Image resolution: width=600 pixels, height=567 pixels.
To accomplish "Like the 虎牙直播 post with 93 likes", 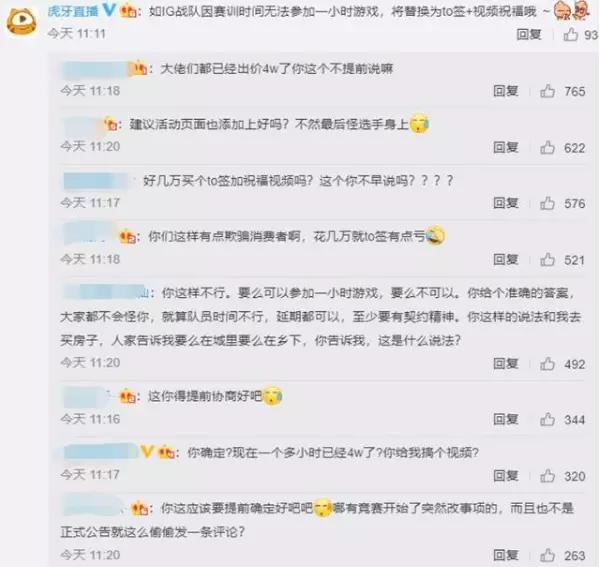I will (570, 34).
